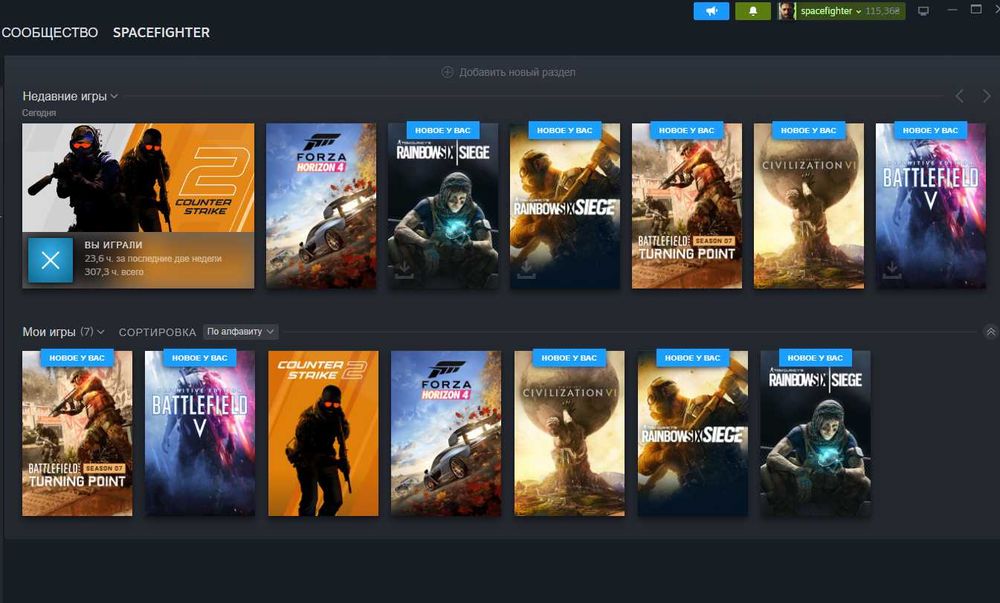
Task: Open the green notifications bell
Action: pyautogui.click(x=753, y=11)
